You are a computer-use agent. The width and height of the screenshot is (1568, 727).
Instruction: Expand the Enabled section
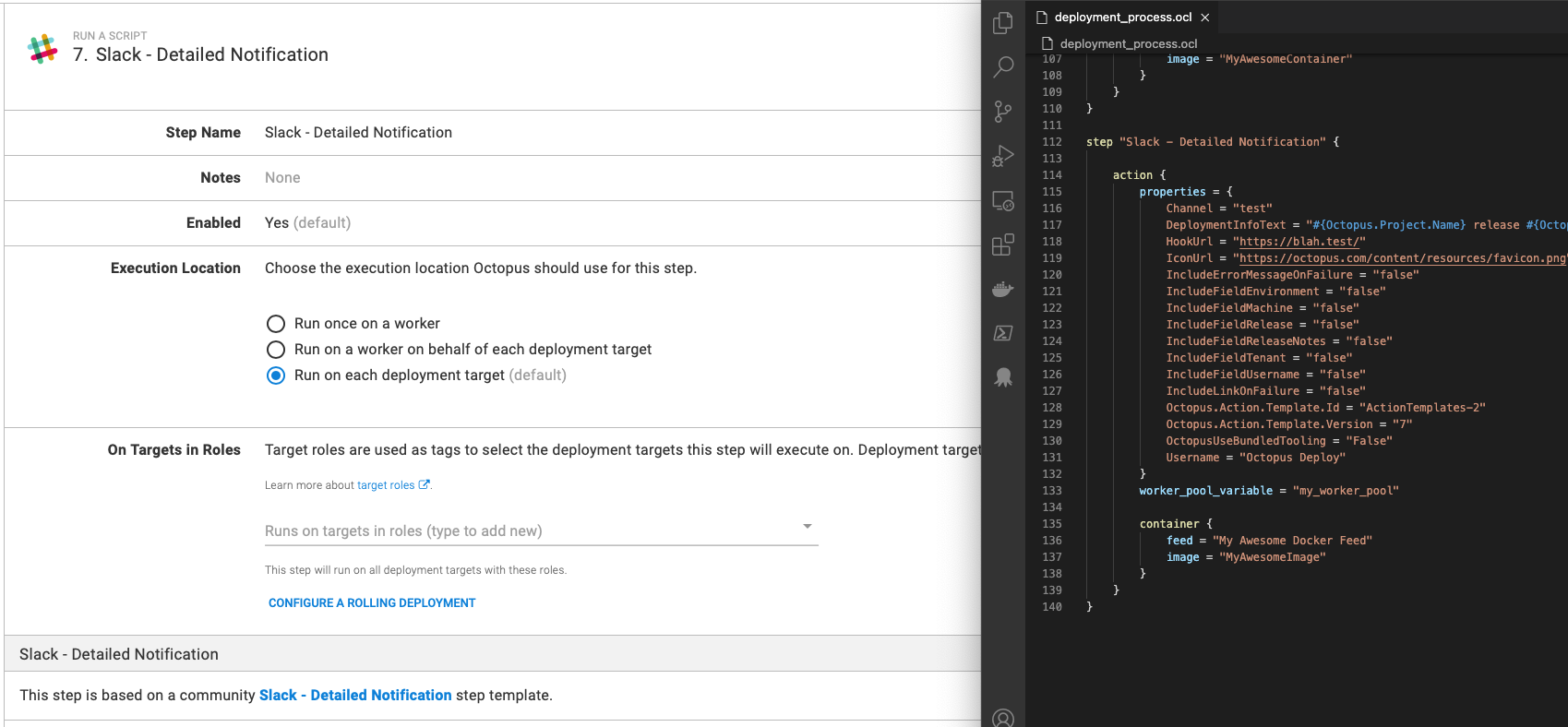(x=493, y=223)
